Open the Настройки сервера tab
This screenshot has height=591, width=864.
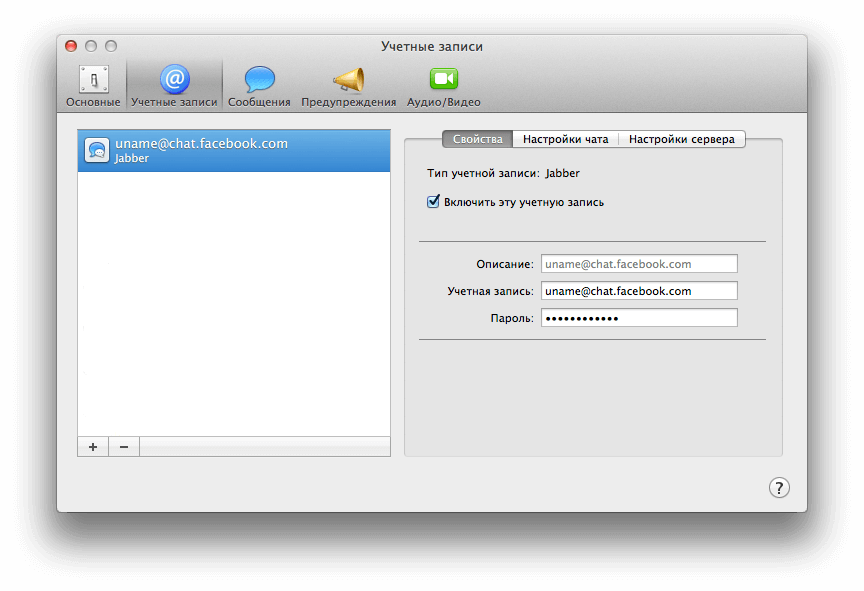(x=681, y=139)
